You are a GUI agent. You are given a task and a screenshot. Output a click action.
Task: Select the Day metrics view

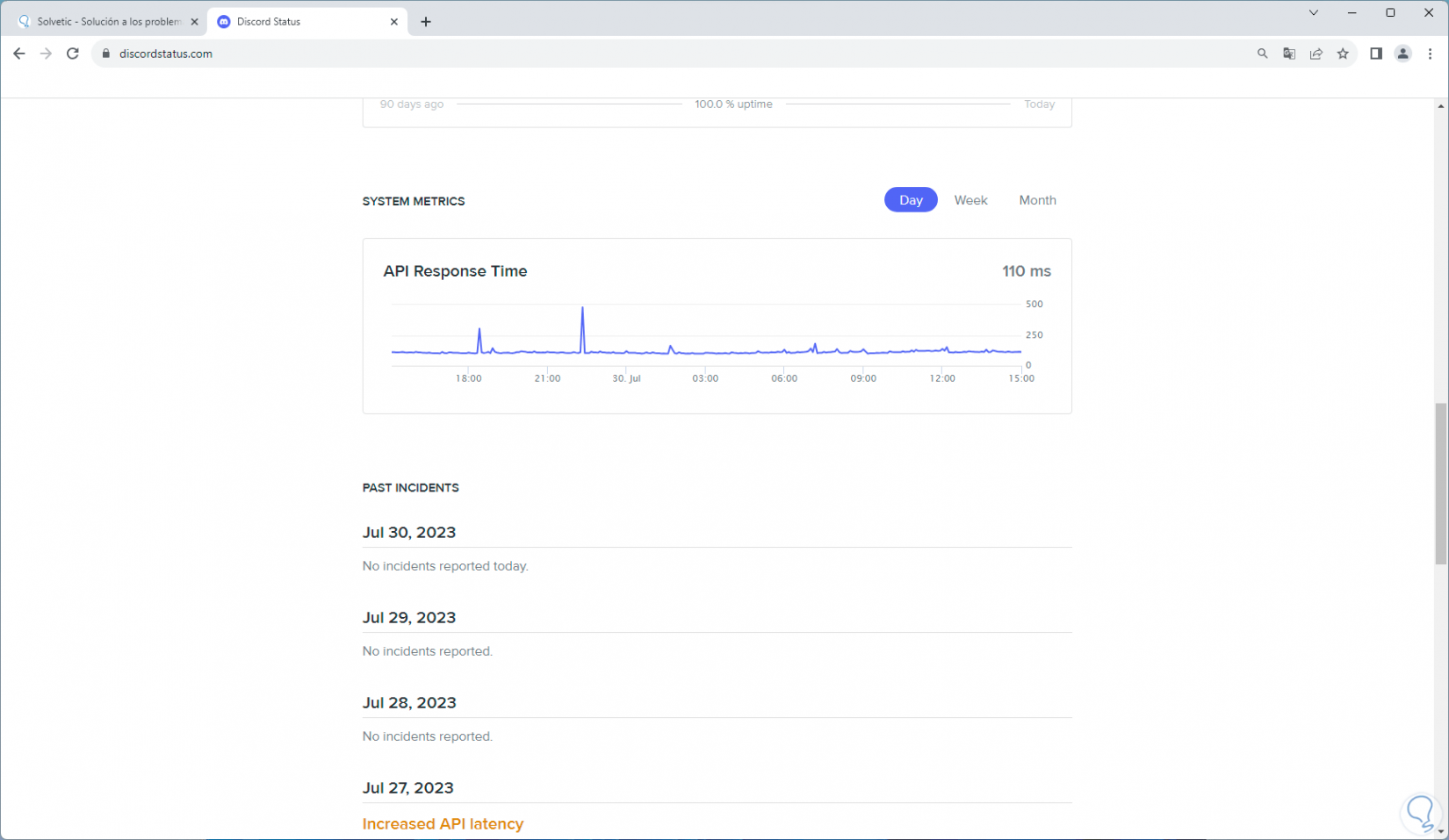[x=911, y=200]
